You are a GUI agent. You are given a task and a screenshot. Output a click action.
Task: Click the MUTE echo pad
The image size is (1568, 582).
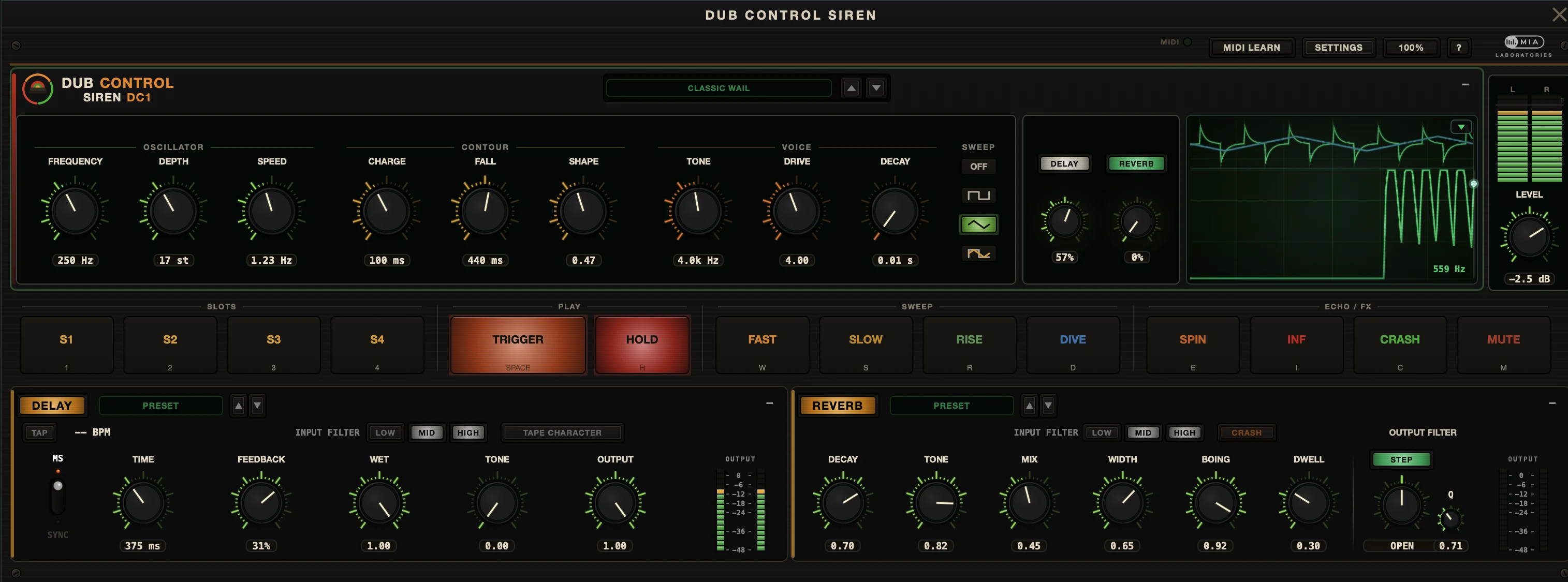(1503, 345)
